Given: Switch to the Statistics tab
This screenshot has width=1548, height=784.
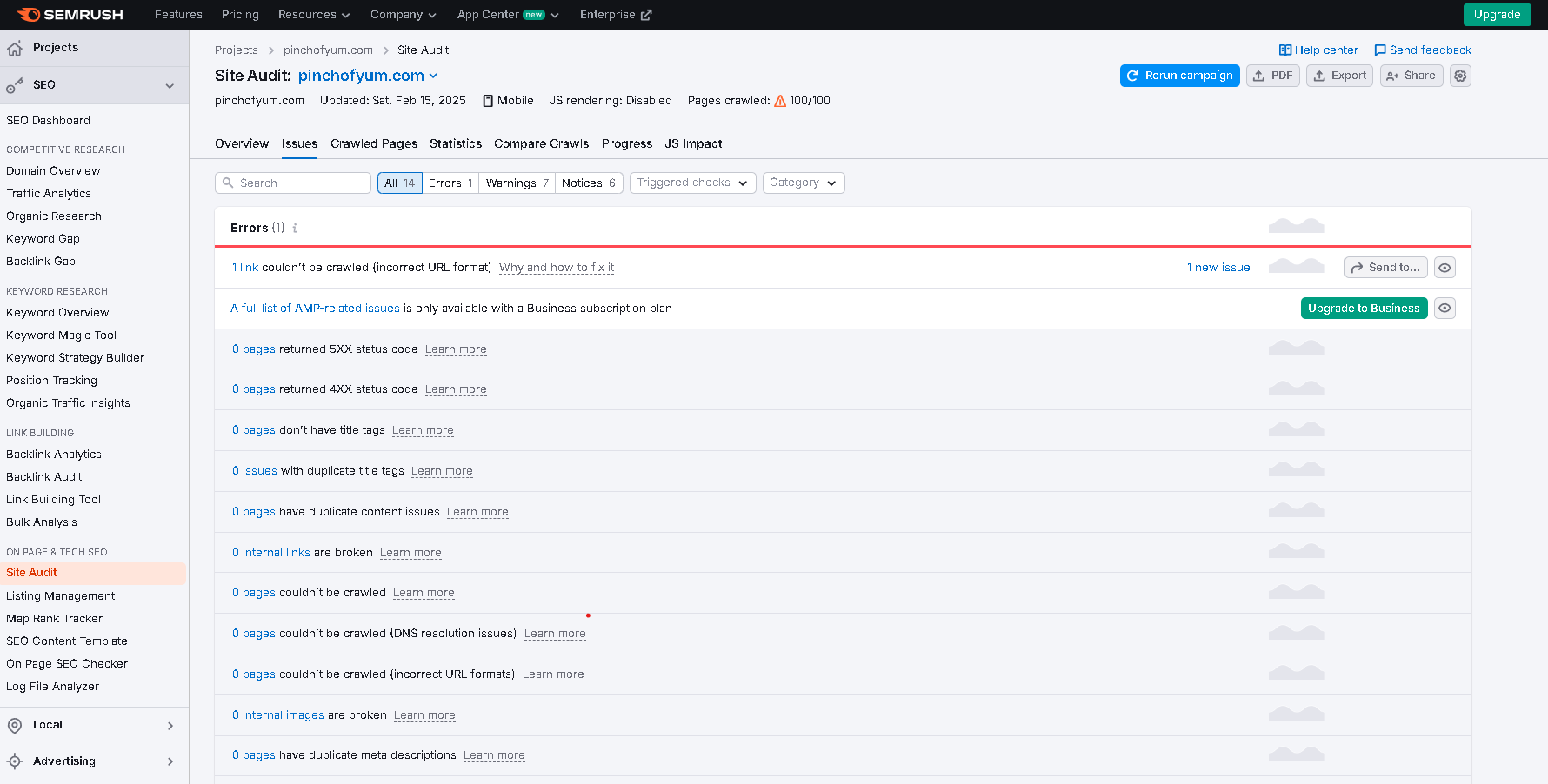Looking at the screenshot, I should point(456,144).
